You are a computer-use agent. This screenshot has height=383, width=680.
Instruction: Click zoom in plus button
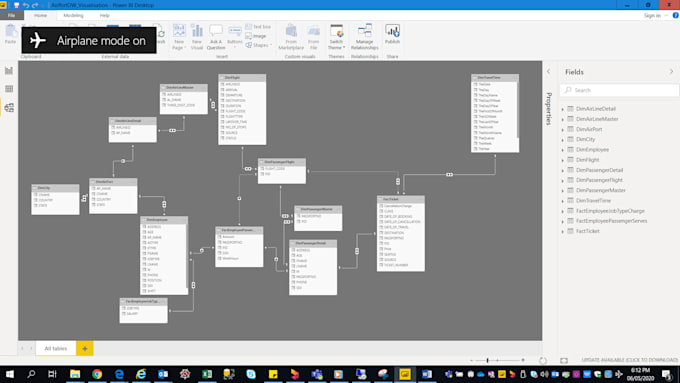(523, 360)
